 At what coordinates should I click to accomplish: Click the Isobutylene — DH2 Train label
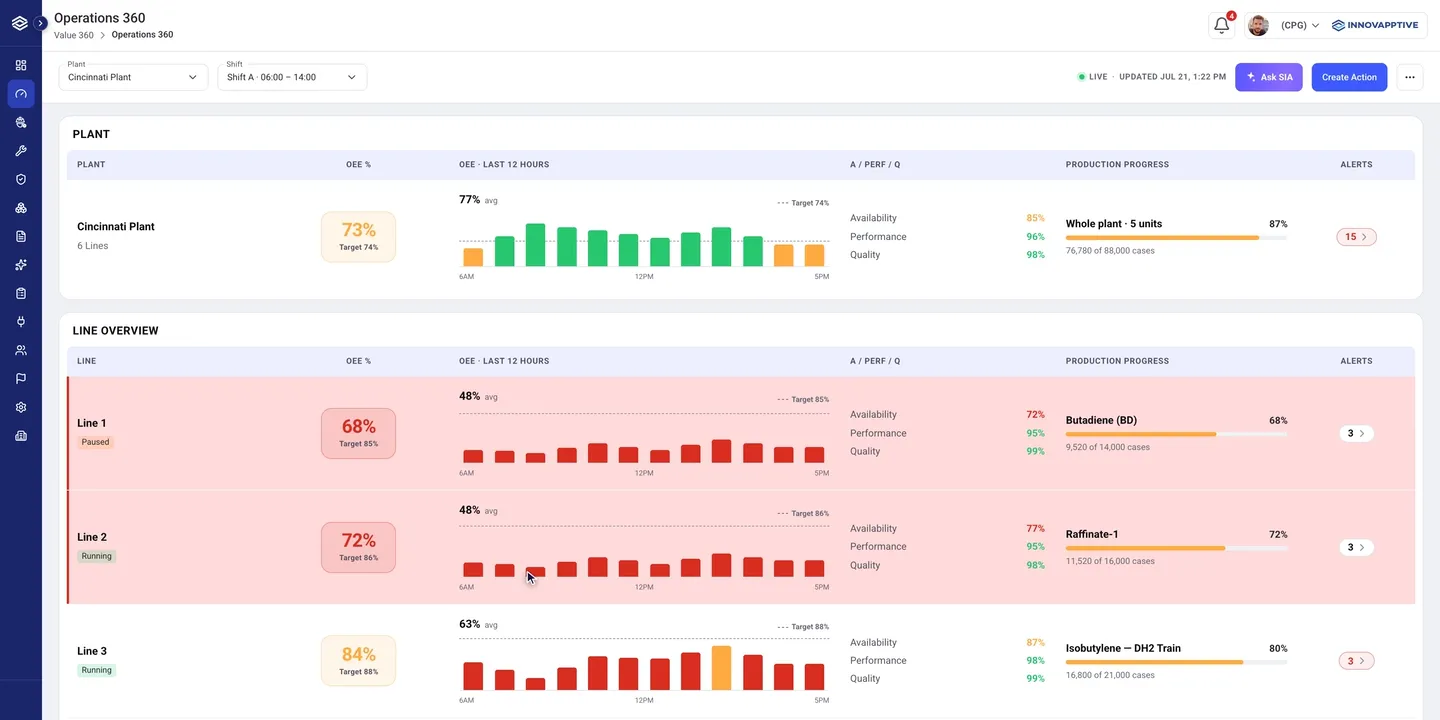coord(1123,648)
